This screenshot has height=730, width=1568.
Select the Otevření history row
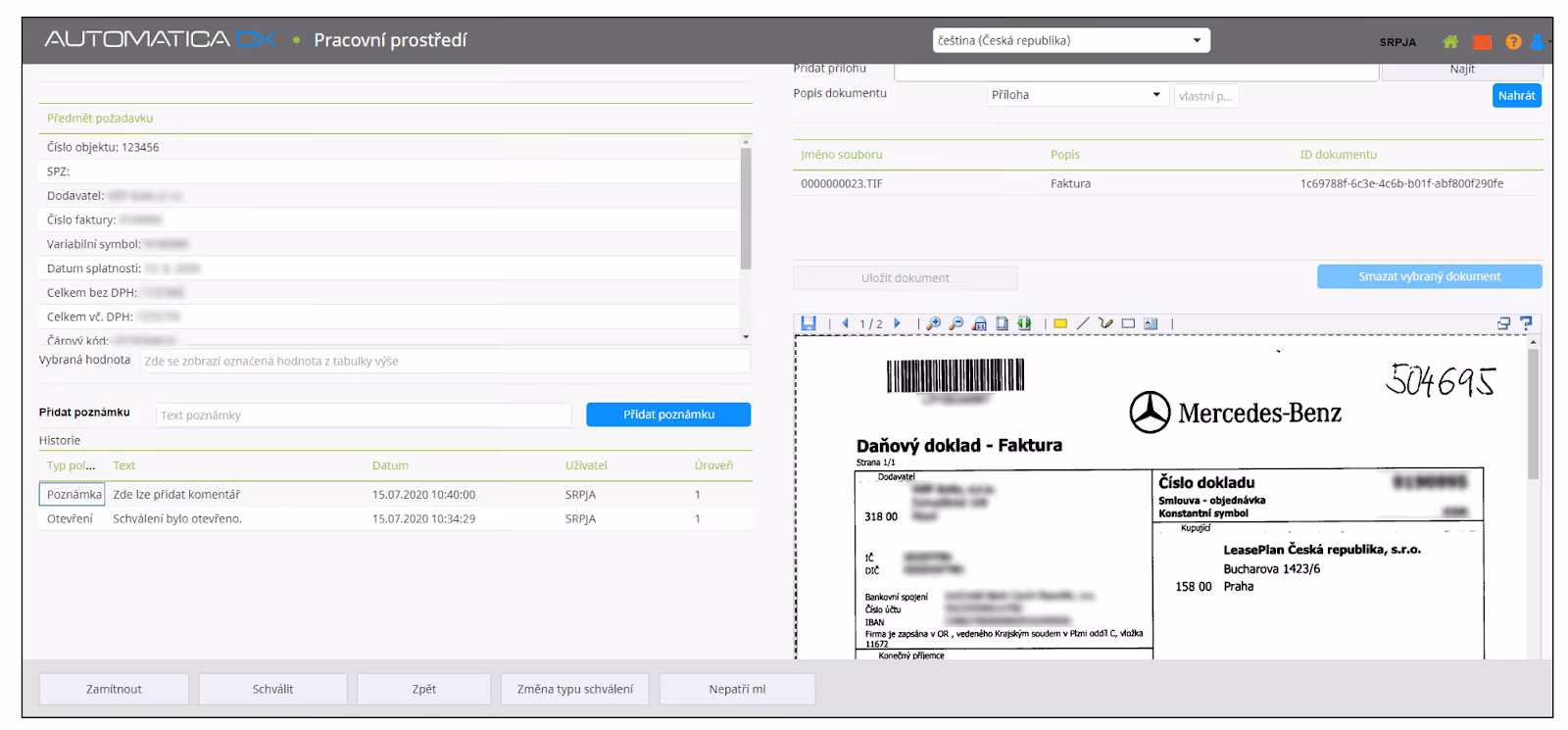(x=396, y=519)
